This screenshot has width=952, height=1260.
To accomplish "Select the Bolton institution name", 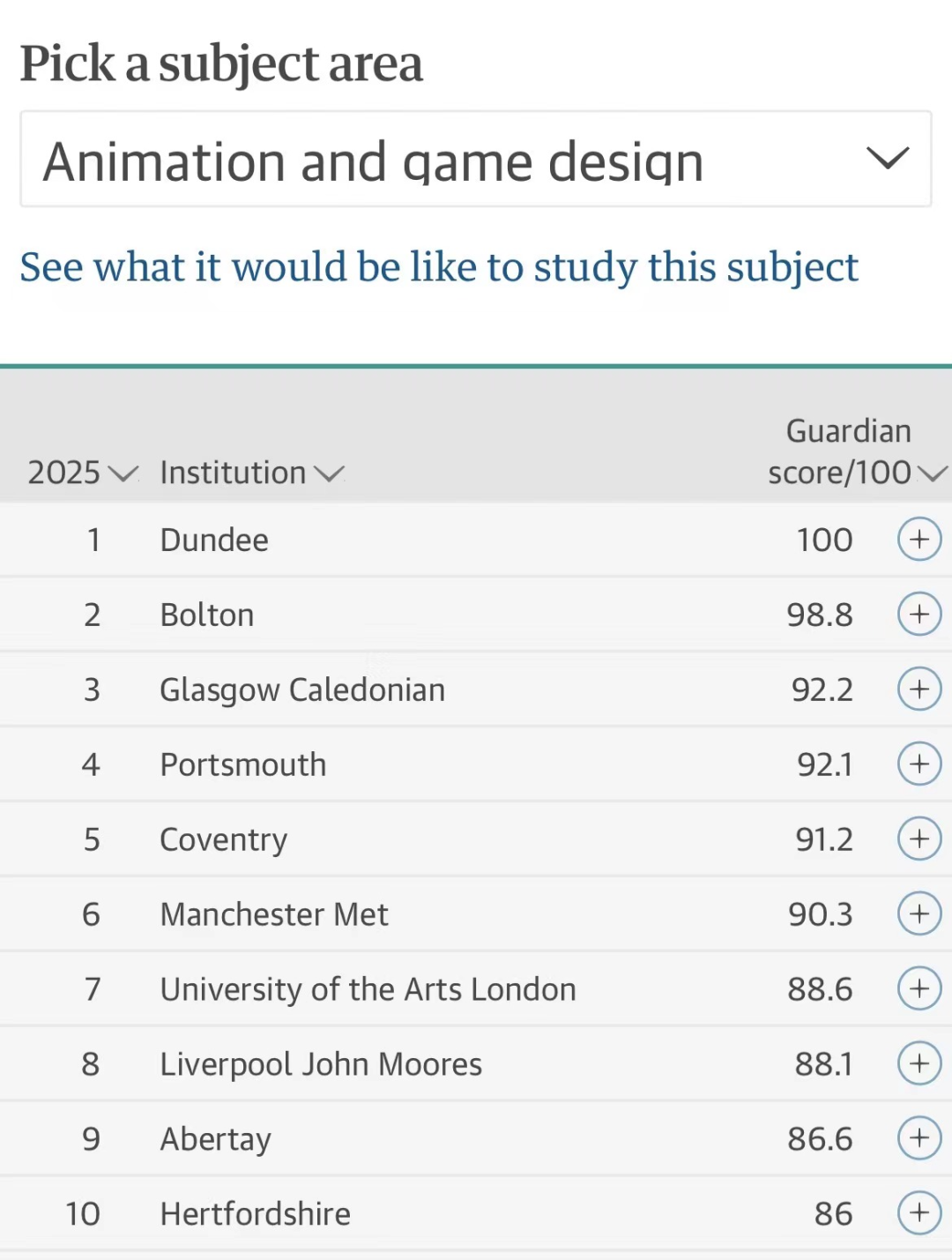I will click(x=207, y=615).
